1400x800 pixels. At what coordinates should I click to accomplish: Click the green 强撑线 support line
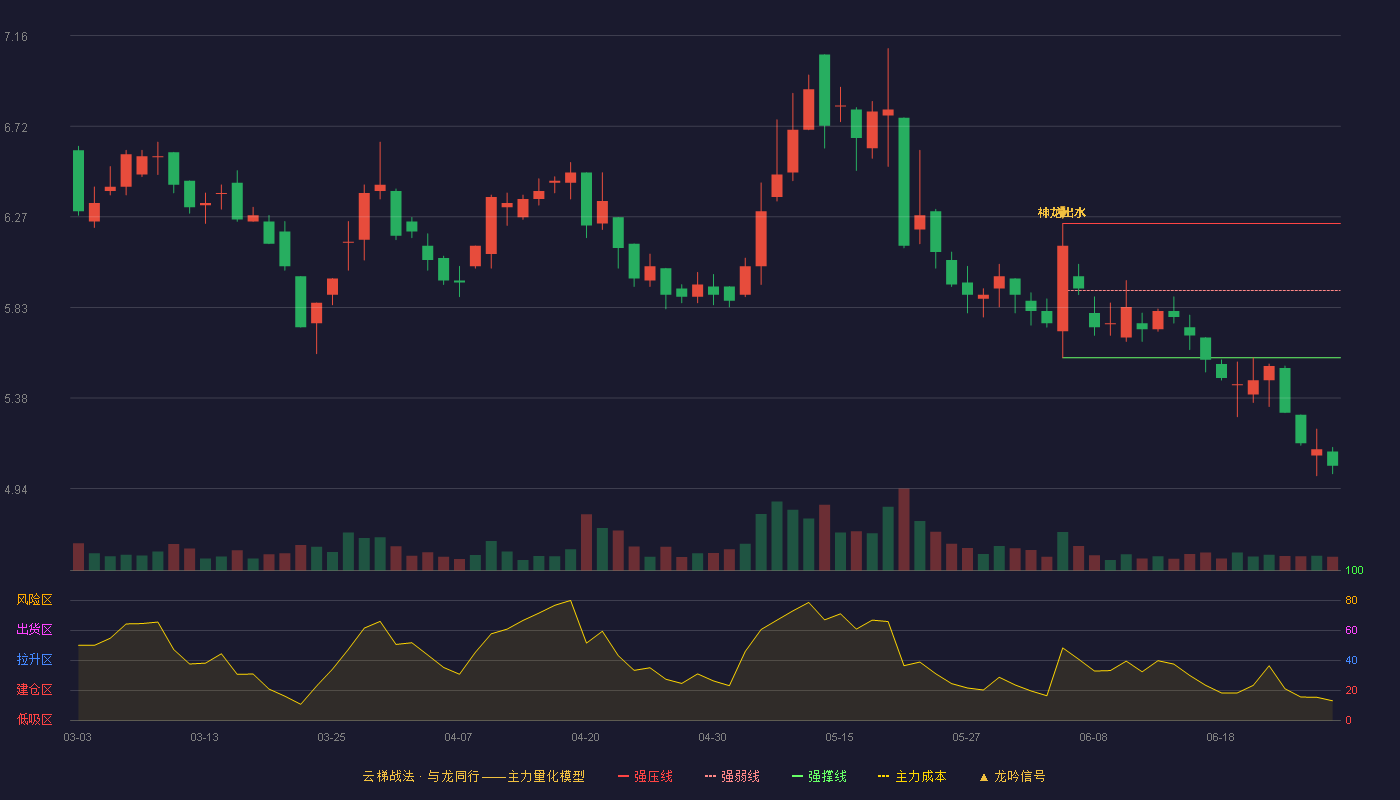tap(1201, 357)
